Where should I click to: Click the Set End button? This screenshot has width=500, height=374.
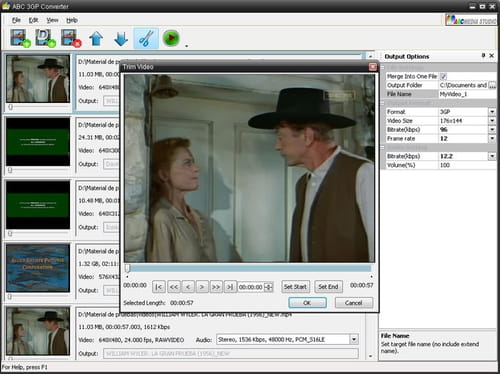click(328, 287)
